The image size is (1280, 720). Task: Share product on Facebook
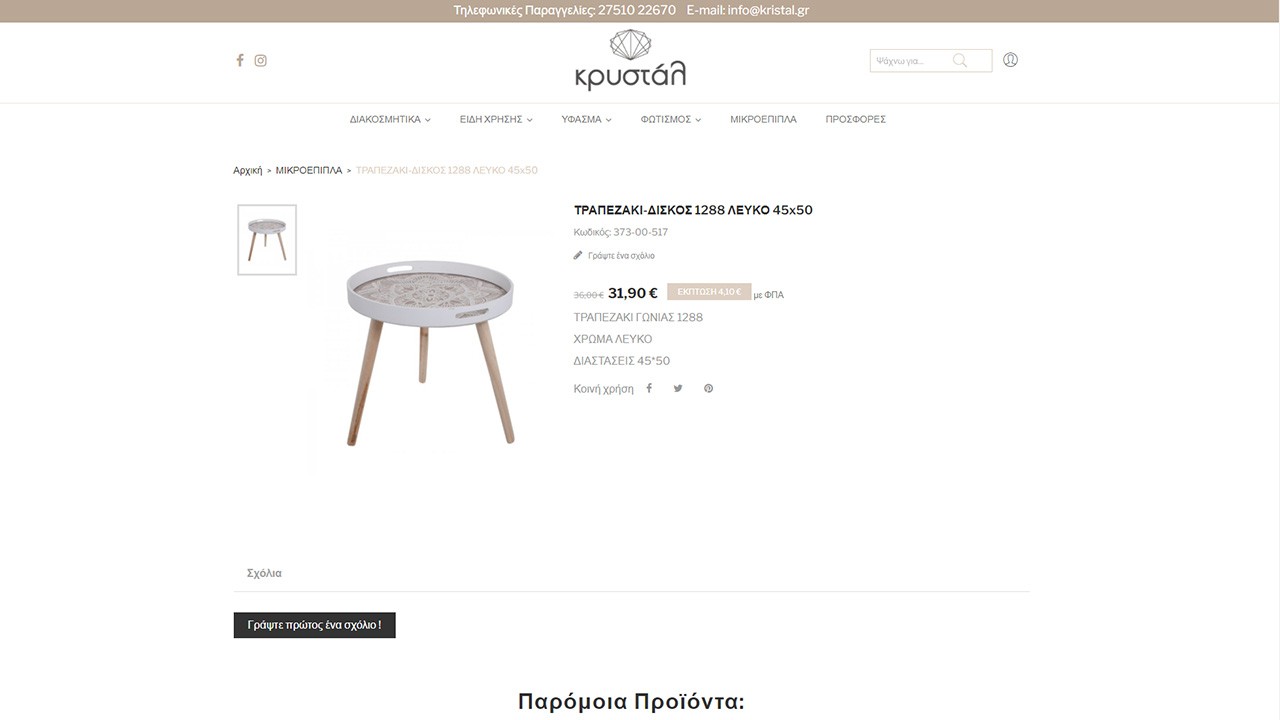coord(649,388)
